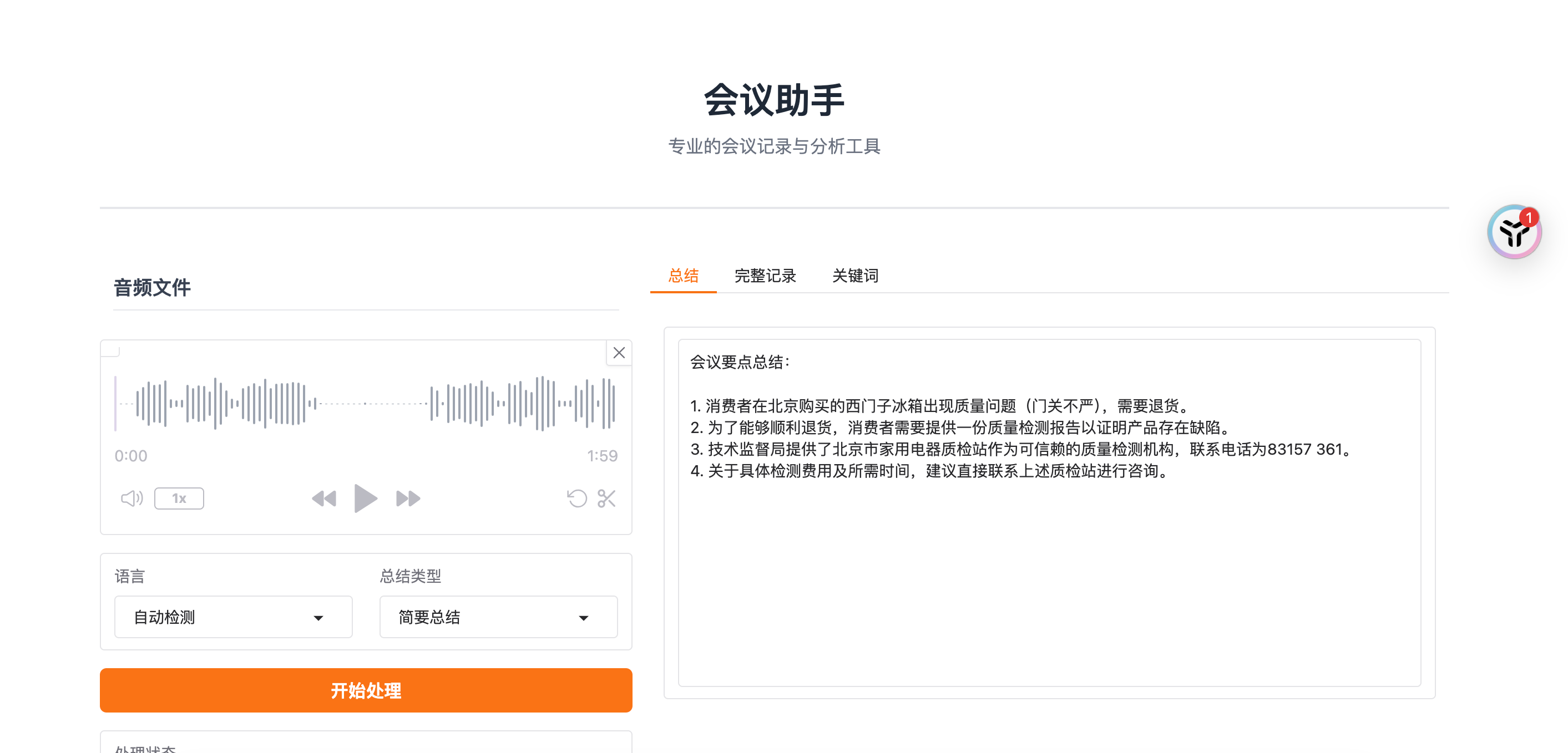Click the restart icon to replay audio

pos(576,498)
